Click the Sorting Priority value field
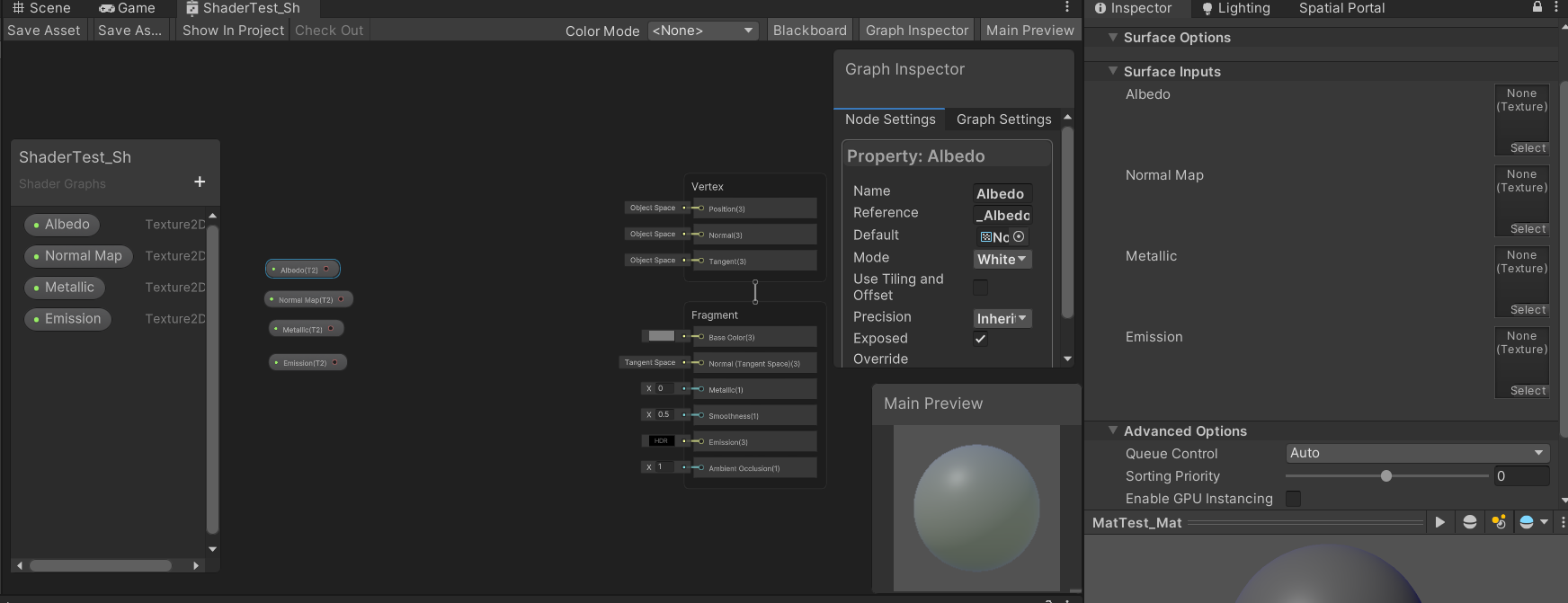Viewport: 1568px width, 603px height. pyautogui.click(x=1521, y=476)
